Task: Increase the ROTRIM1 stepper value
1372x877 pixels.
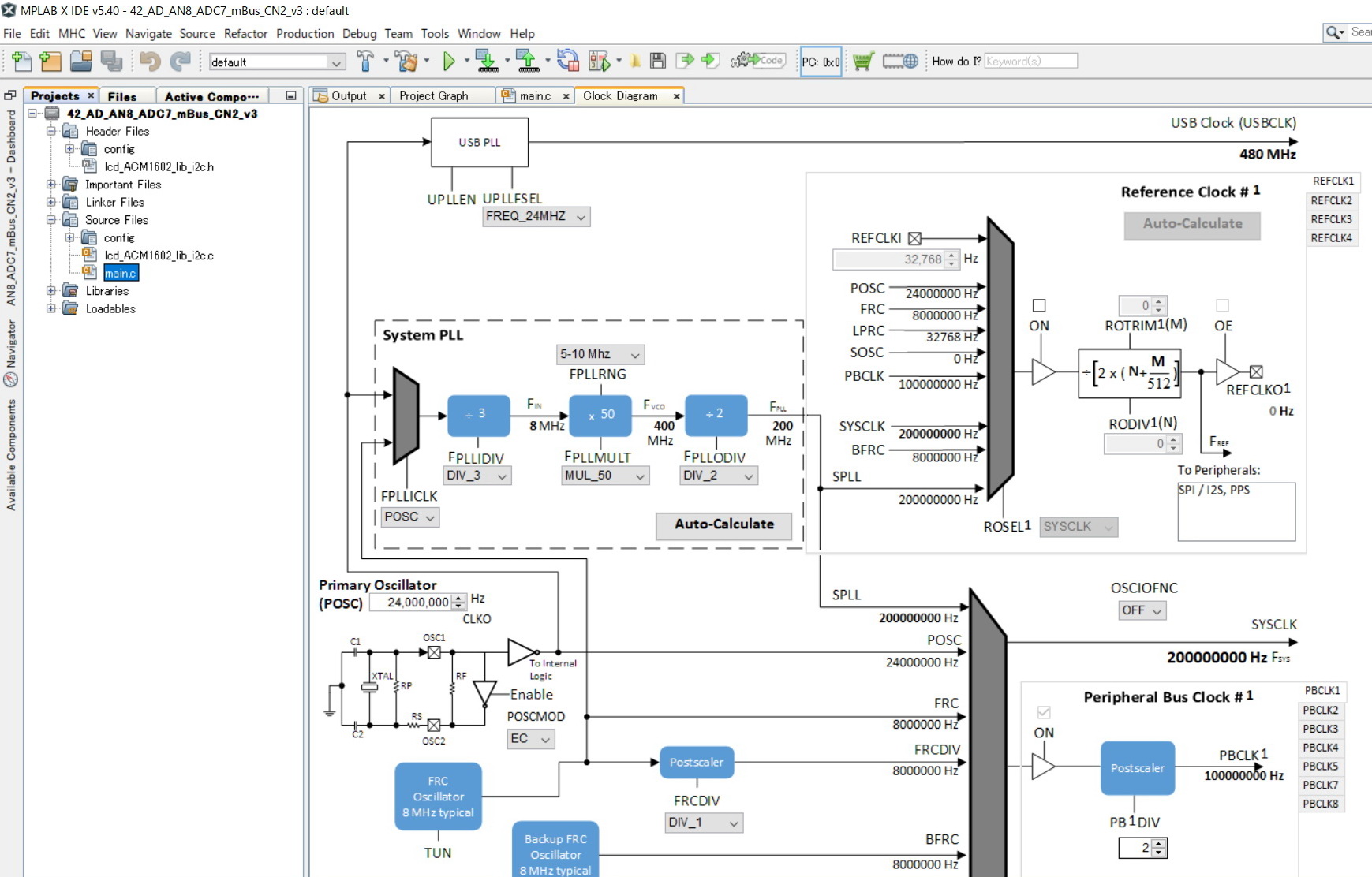Action: pyautogui.click(x=1159, y=300)
